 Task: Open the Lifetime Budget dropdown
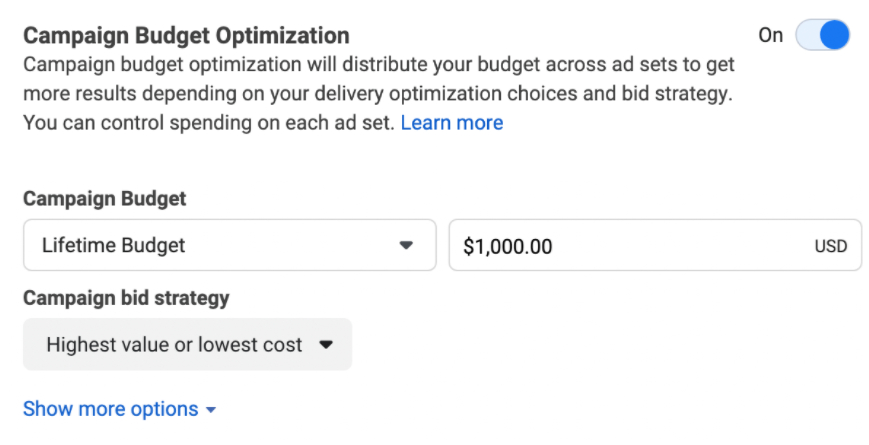229,245
